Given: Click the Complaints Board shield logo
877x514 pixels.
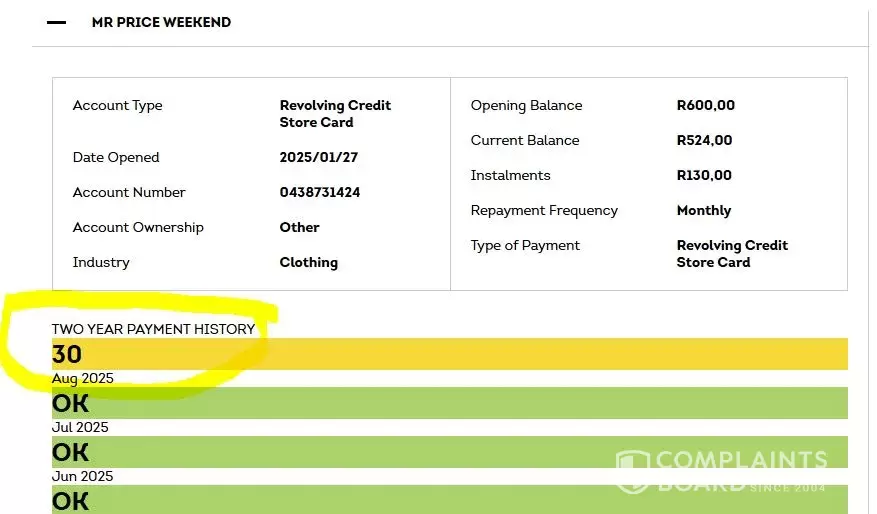Looking at the screenshot, I should click(x=633, y=471).
